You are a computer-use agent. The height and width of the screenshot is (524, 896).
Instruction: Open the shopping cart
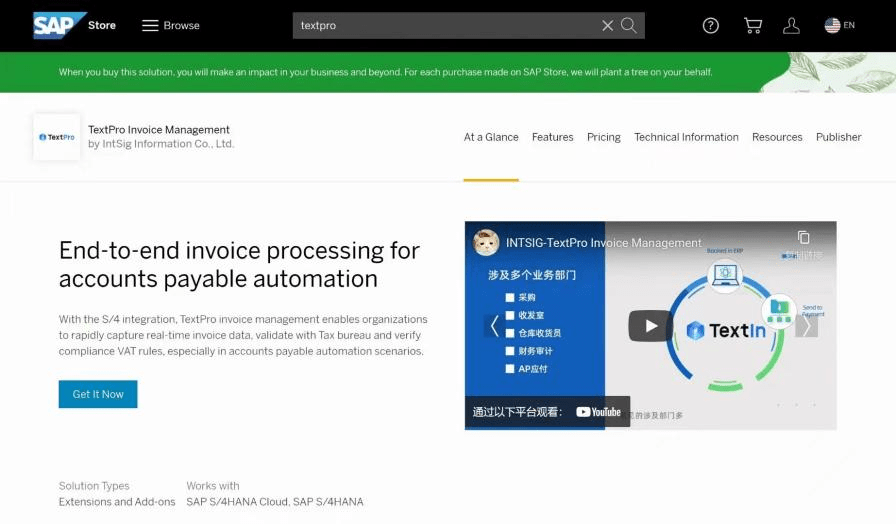(x=753, y=26)
